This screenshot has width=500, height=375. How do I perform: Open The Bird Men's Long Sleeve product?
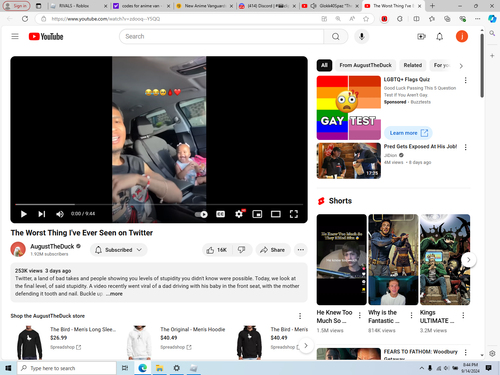pos(83,329)
